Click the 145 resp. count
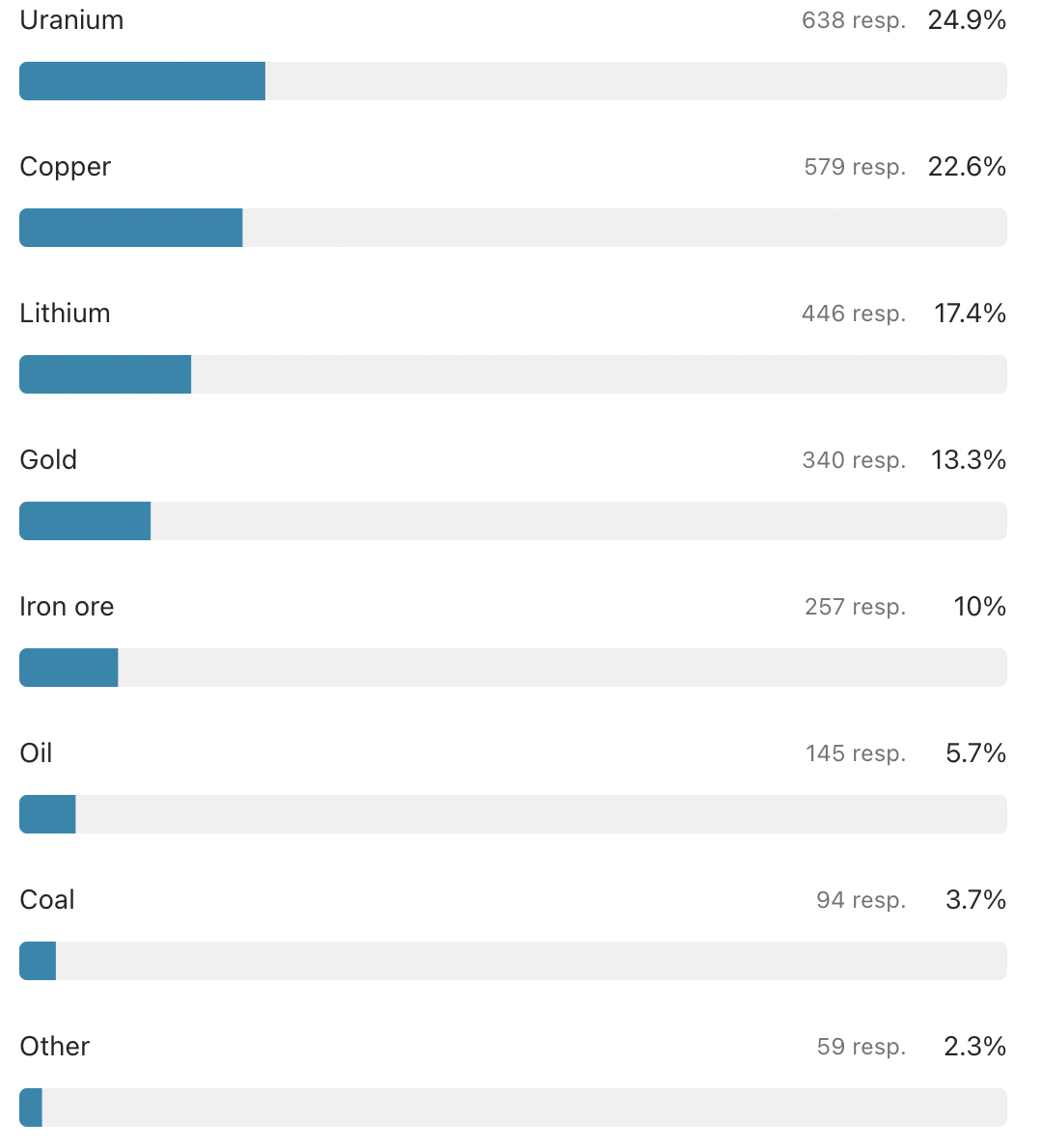 point(856,753)
